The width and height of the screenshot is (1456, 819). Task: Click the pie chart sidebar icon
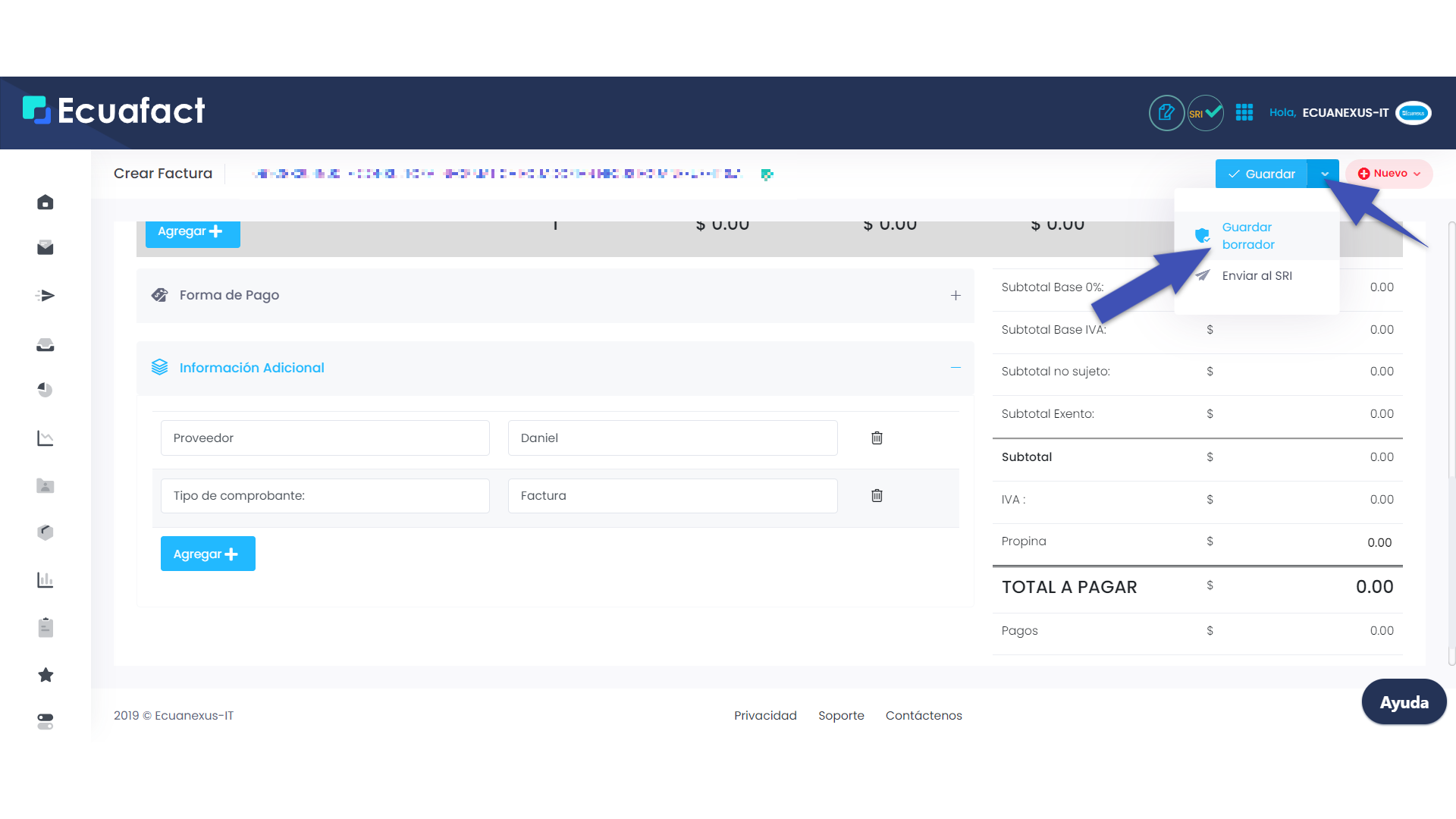click(x=45, y=390)
